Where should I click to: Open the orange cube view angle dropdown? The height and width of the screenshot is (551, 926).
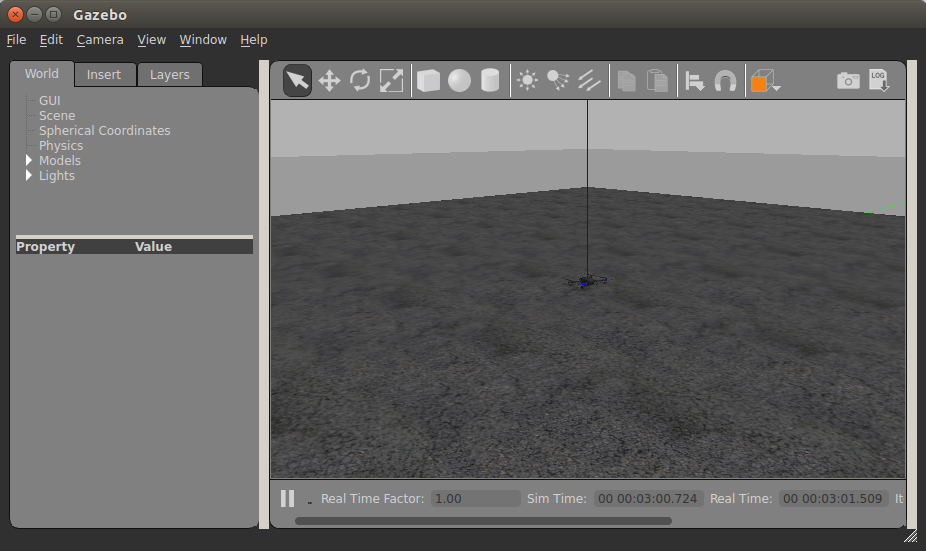[x=765, y=80]
